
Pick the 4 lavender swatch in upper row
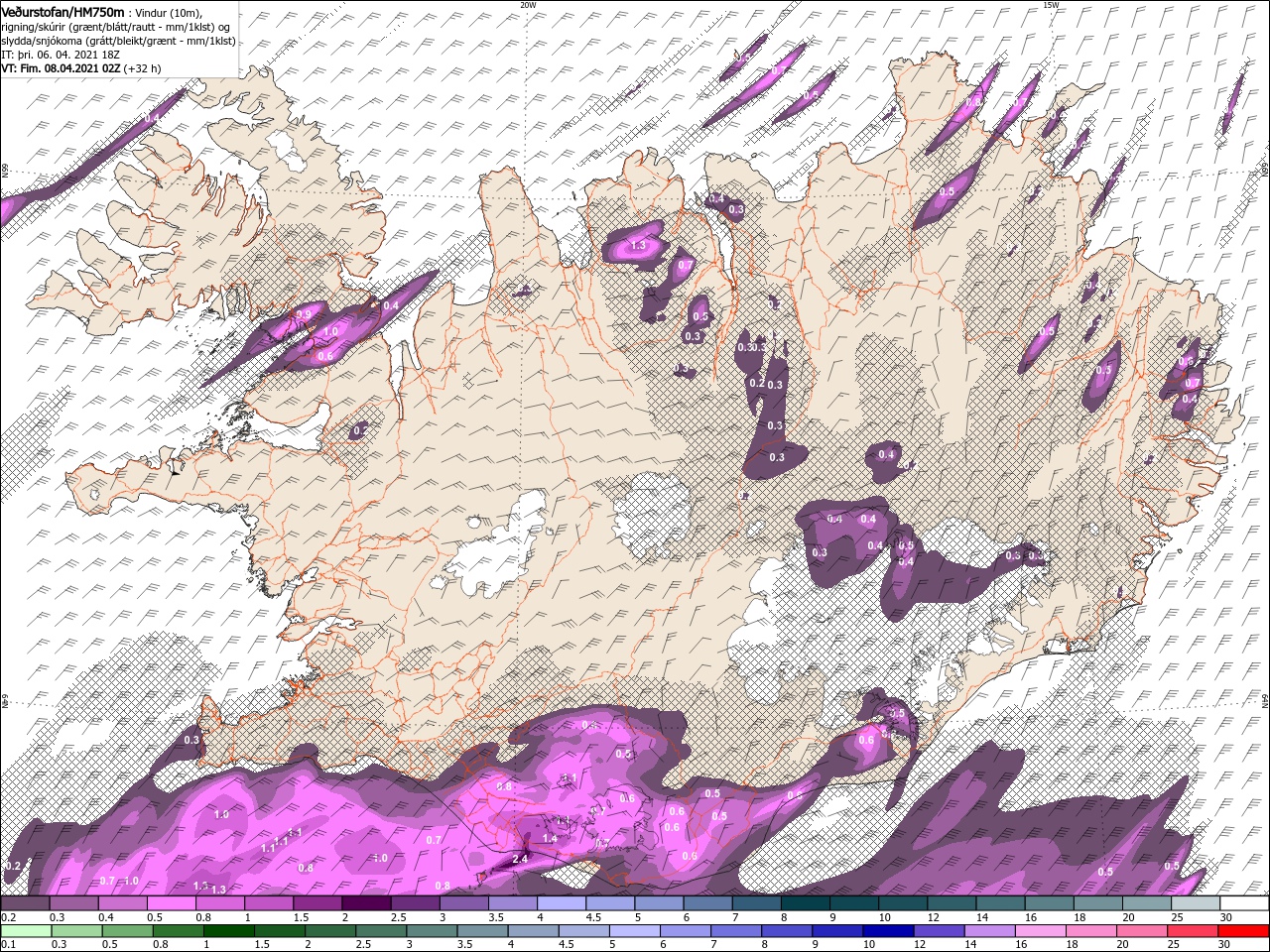(x=561, y=903)
